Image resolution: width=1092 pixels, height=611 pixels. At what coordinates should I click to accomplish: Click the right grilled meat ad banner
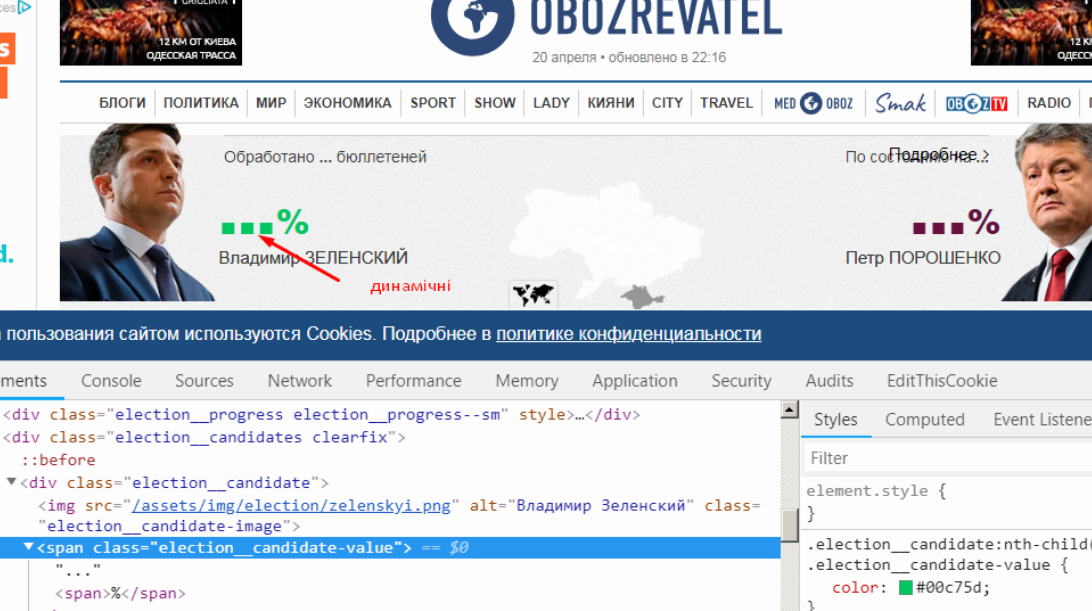point(1031,33)
